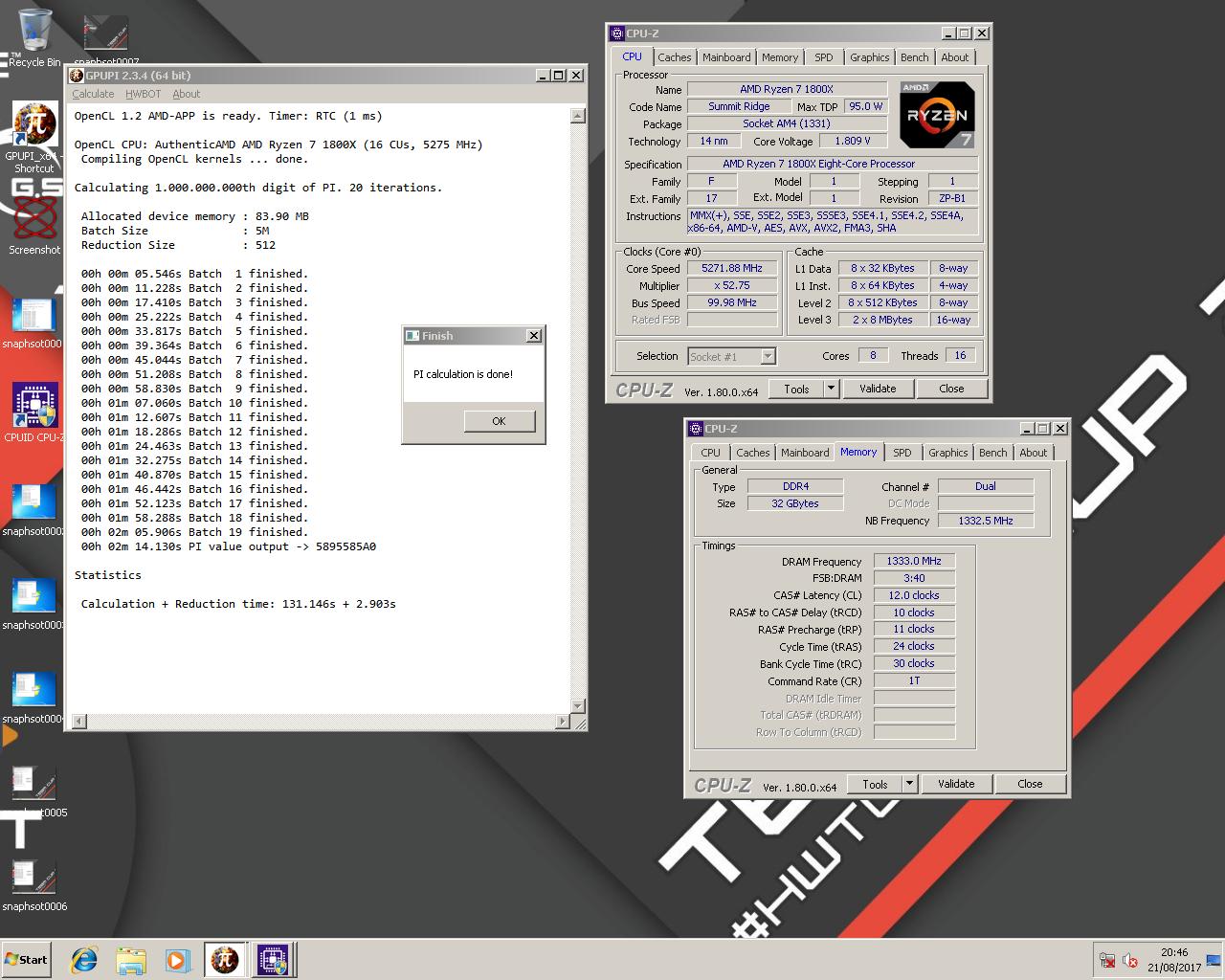Switch to Caches tab in upper CPU-Z
The height and width of the screenshot is (980, 1225).
tap(675, 57)
